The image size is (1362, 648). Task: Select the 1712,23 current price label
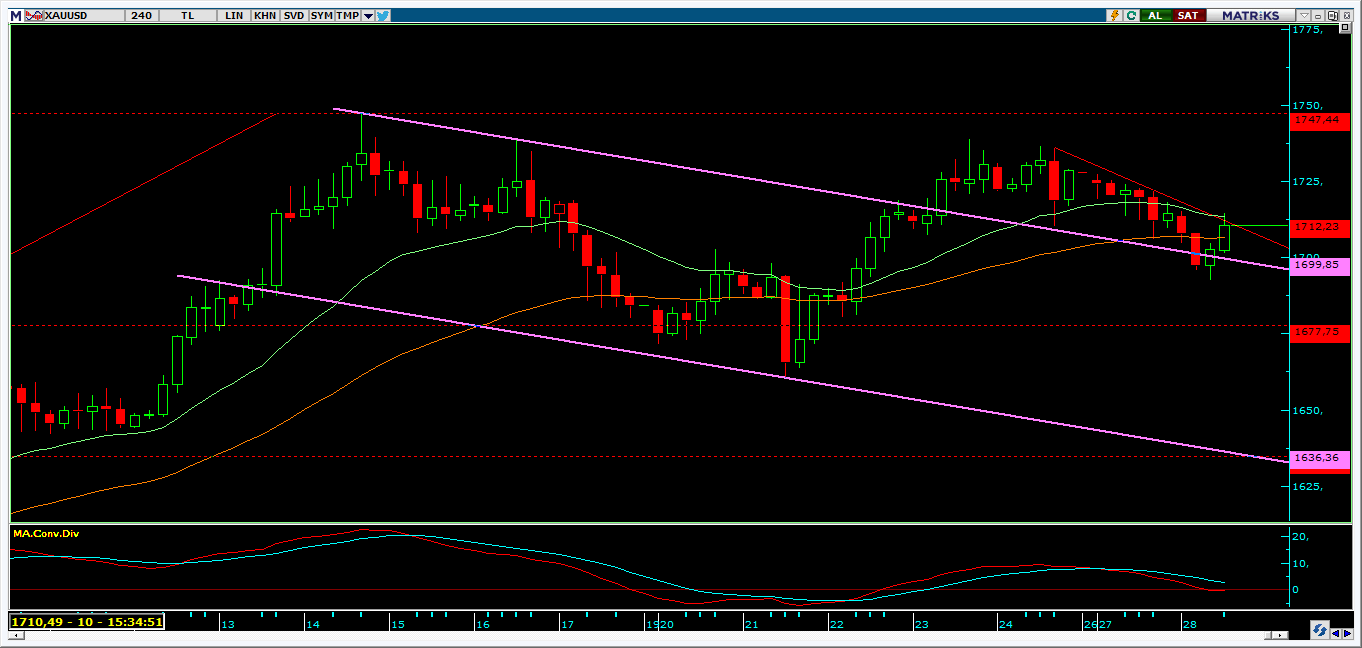pyautogui.click(x=1321, y=227)
